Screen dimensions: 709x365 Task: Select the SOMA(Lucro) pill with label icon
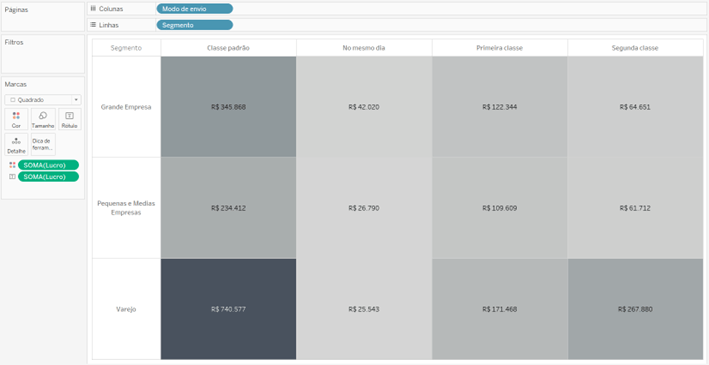tap(48, 177)
